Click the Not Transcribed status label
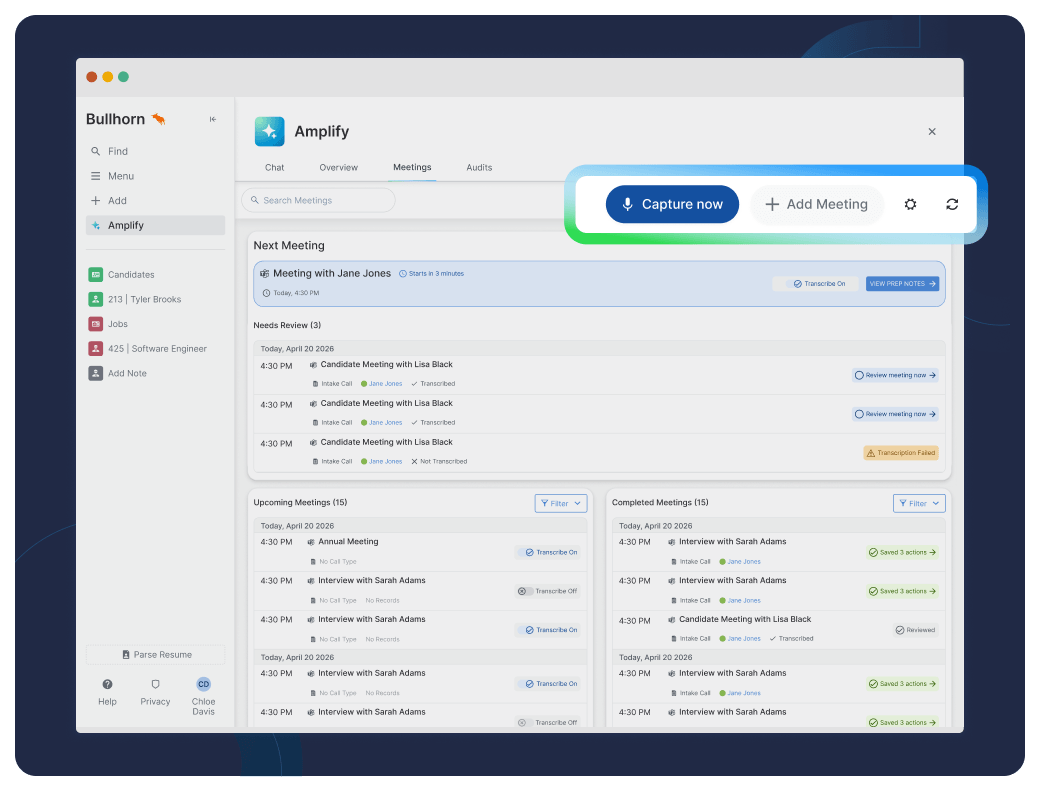 tap(439, 462)
